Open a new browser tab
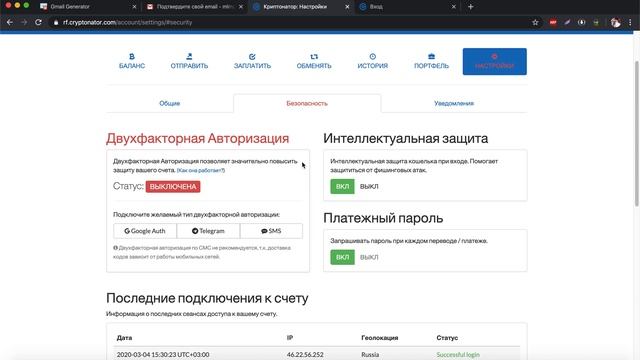The image size is (640, 360). [x=471, y=7]
